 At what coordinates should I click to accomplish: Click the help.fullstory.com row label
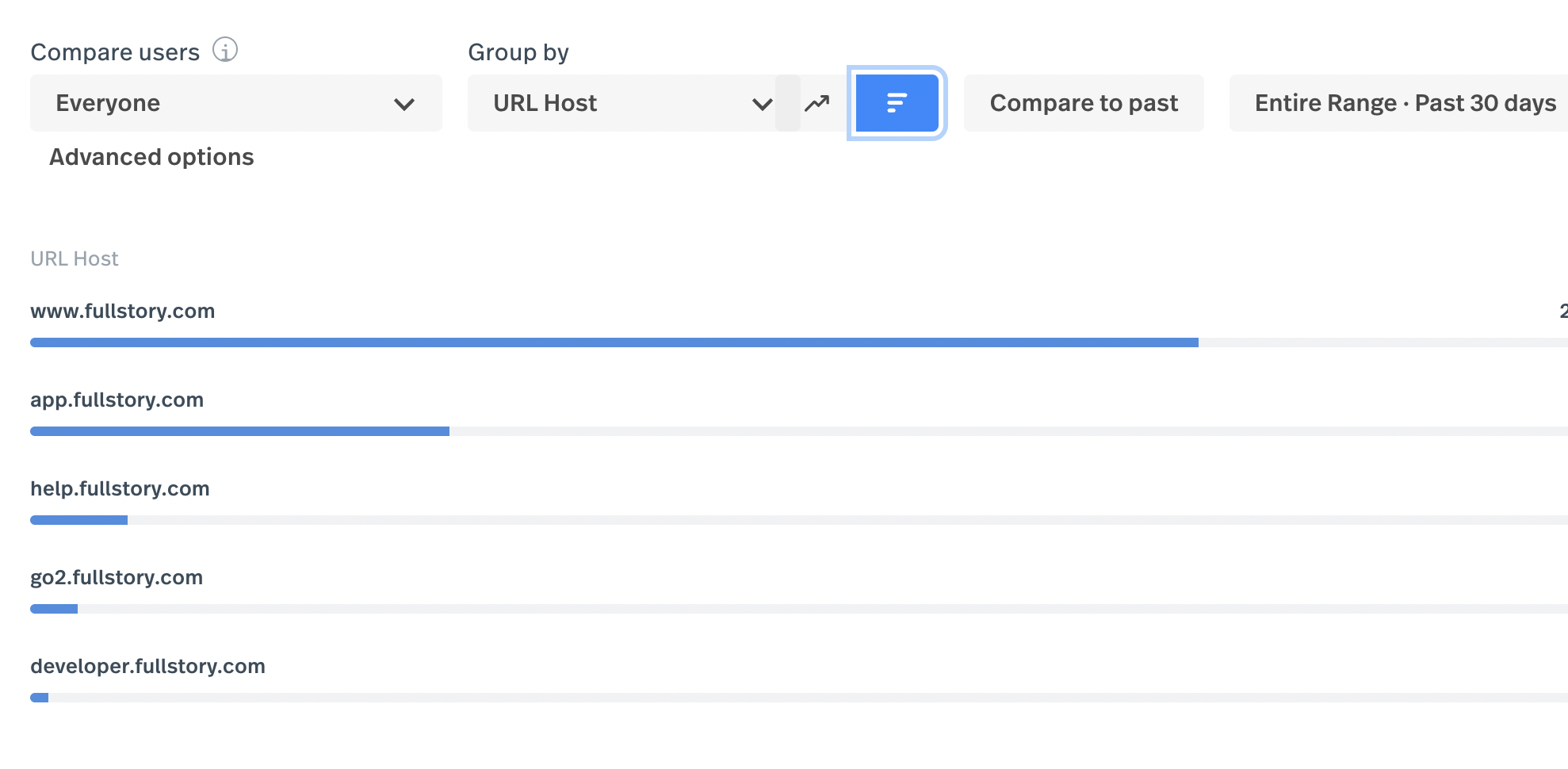(120, 488)
